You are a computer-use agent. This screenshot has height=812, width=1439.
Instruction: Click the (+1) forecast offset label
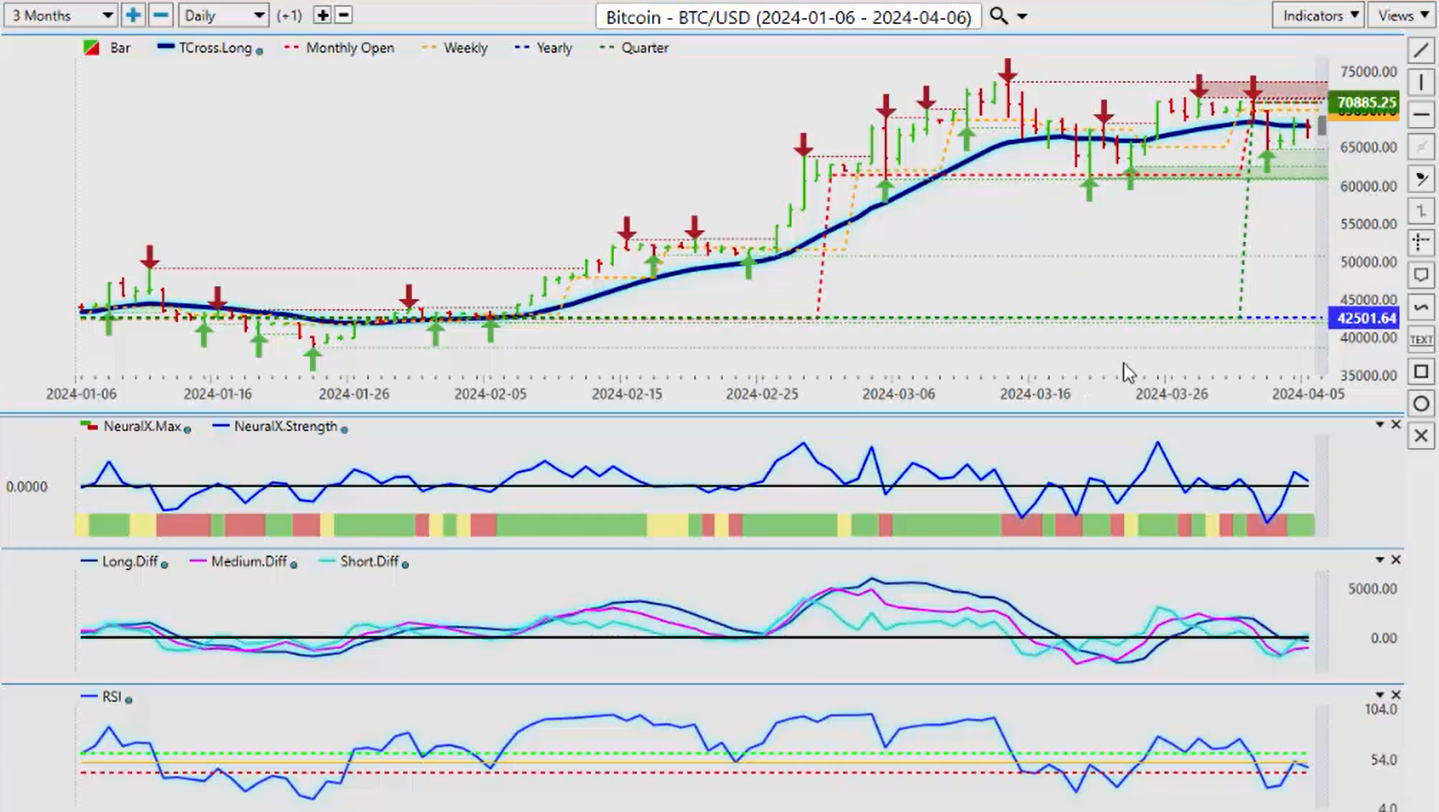290,16
